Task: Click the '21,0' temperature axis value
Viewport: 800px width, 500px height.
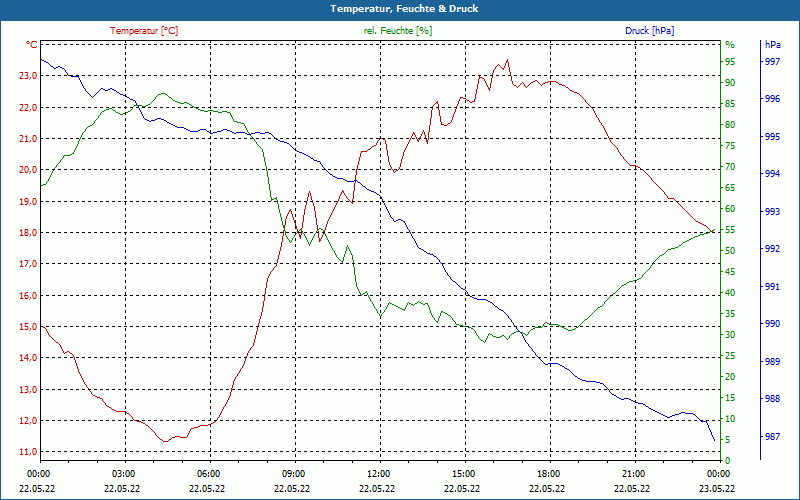Action: (x=28, y=139)
